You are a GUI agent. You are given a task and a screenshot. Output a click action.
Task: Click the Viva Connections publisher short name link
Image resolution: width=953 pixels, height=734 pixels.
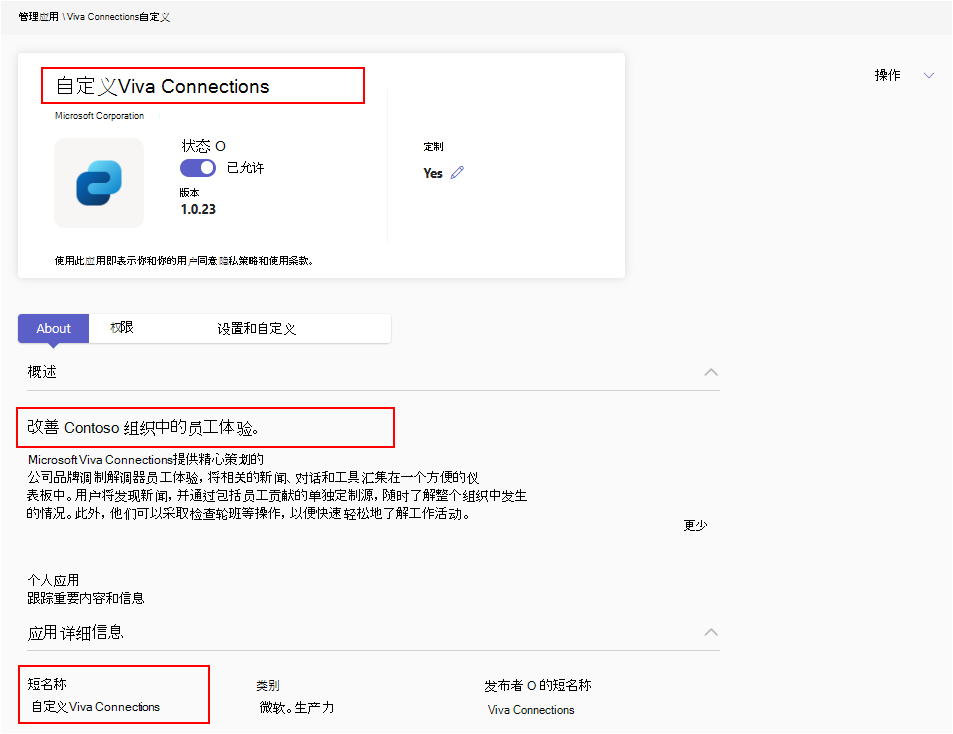[x=530, y=709]
